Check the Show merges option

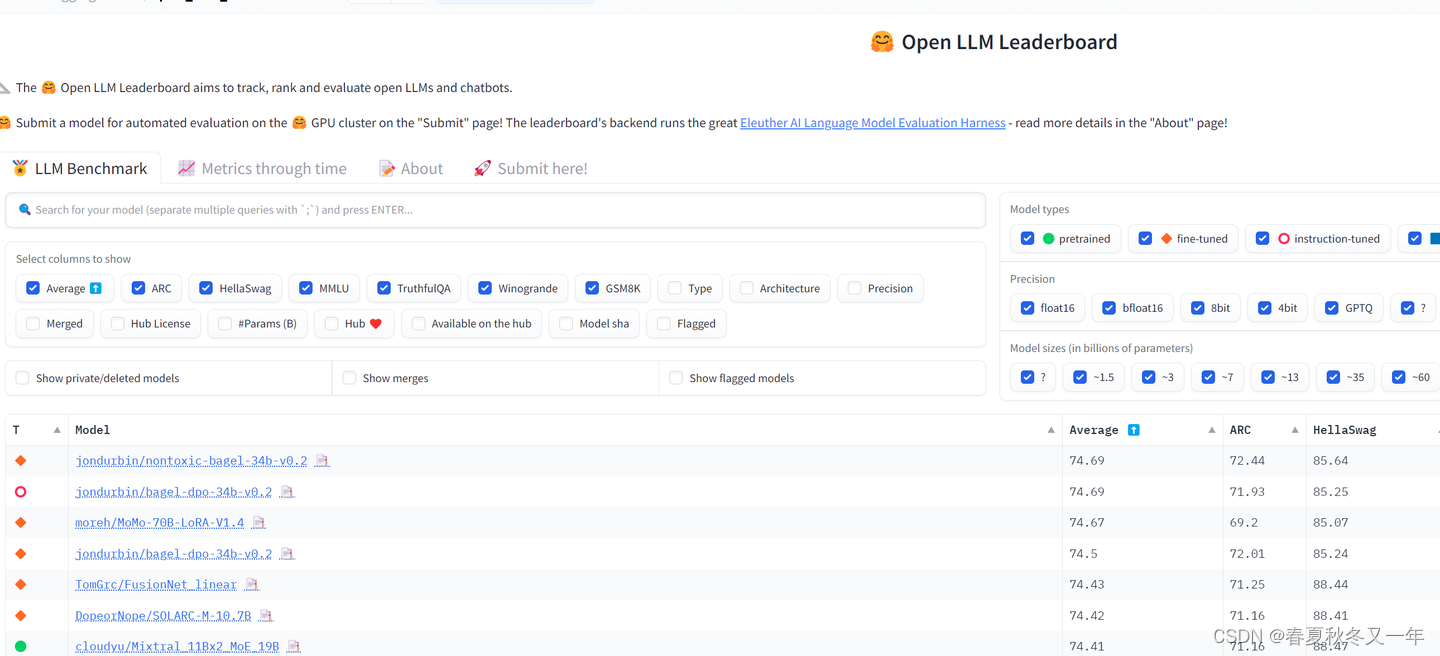349,378
